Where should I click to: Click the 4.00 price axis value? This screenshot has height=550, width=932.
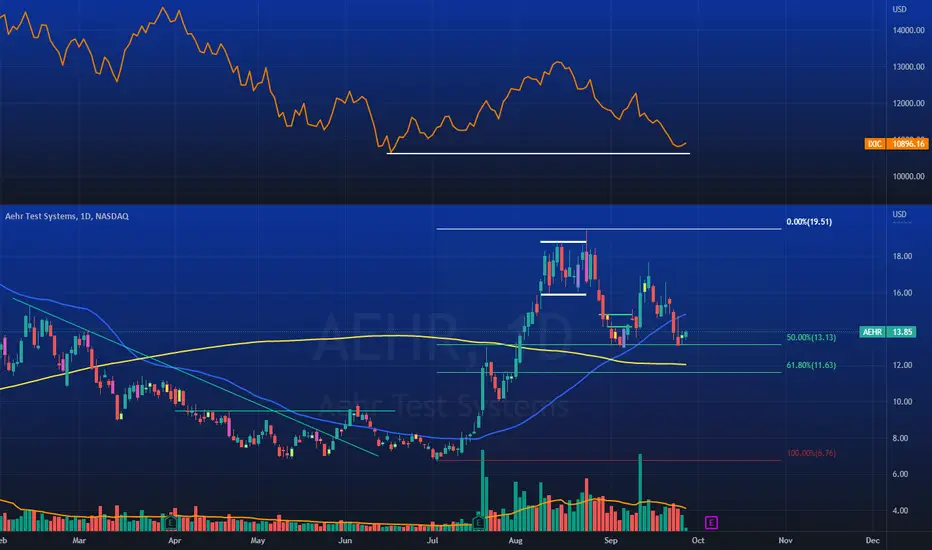point(902,510)
